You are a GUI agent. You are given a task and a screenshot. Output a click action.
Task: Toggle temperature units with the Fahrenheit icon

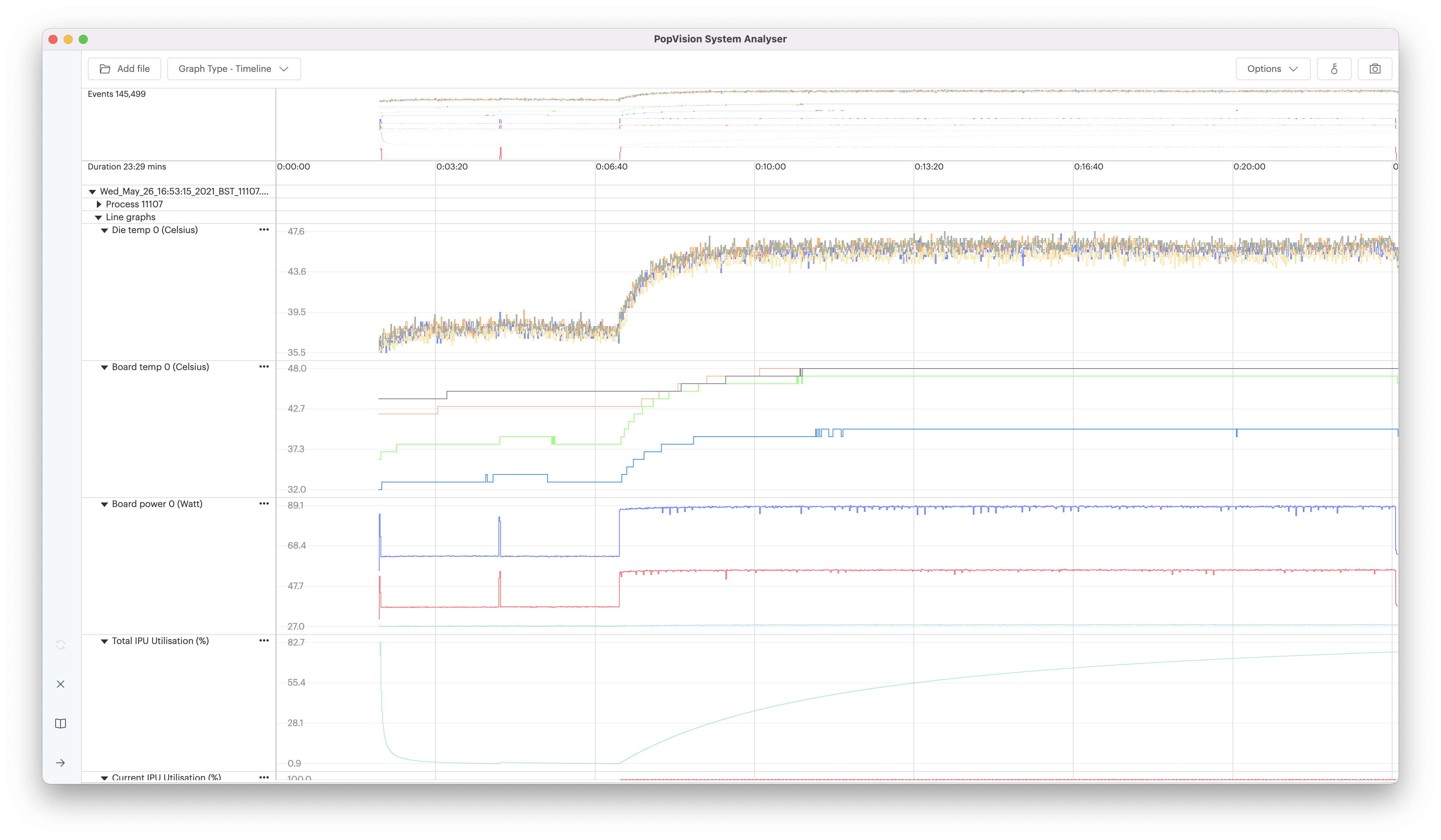coord(1334,68)
